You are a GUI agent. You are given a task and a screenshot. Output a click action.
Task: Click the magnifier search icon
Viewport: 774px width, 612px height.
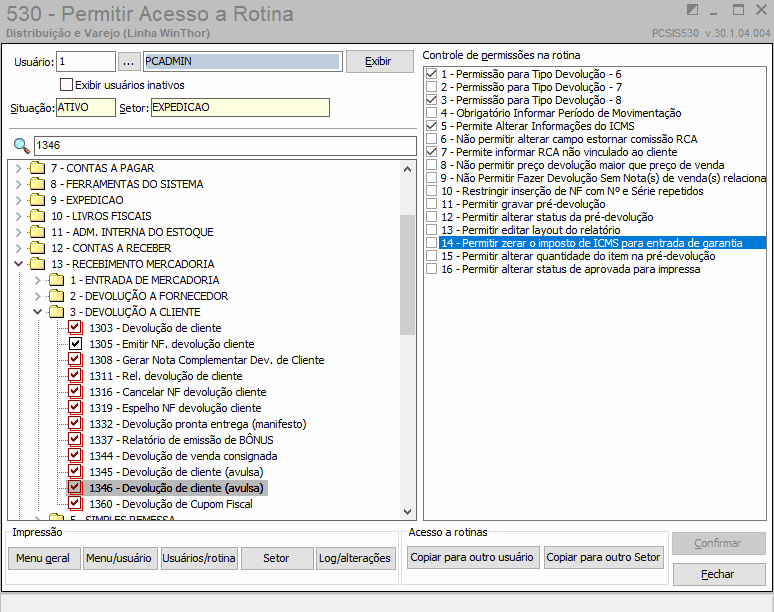(21, 146)
